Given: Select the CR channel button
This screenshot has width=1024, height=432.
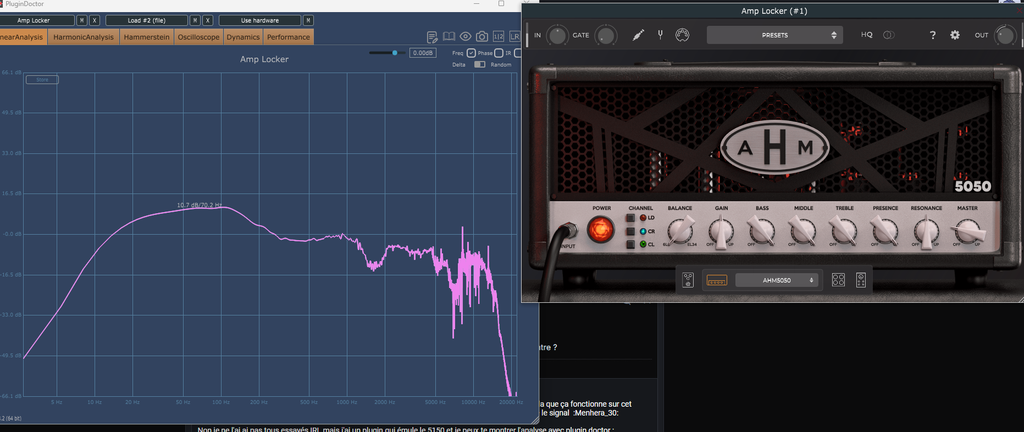Looking at the screenshot, I should coord(631,231).
